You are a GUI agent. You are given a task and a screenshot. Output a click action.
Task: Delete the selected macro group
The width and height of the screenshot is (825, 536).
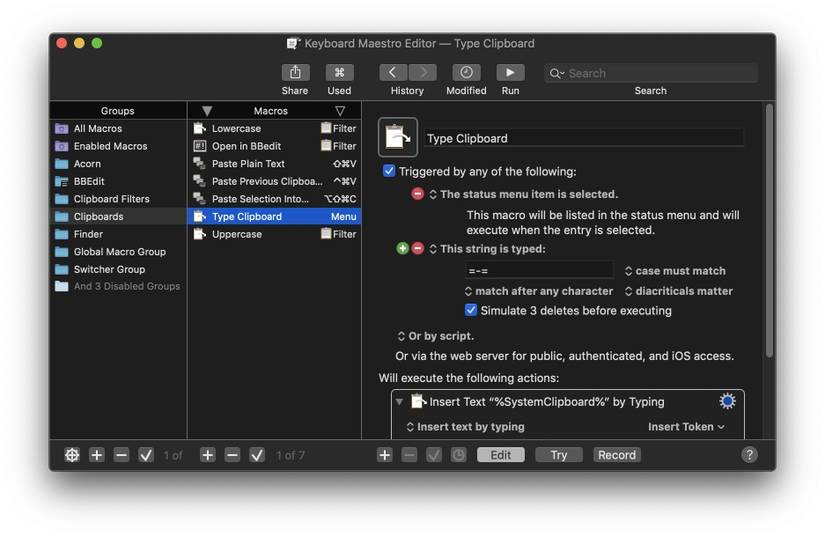[x=121, y=455]
